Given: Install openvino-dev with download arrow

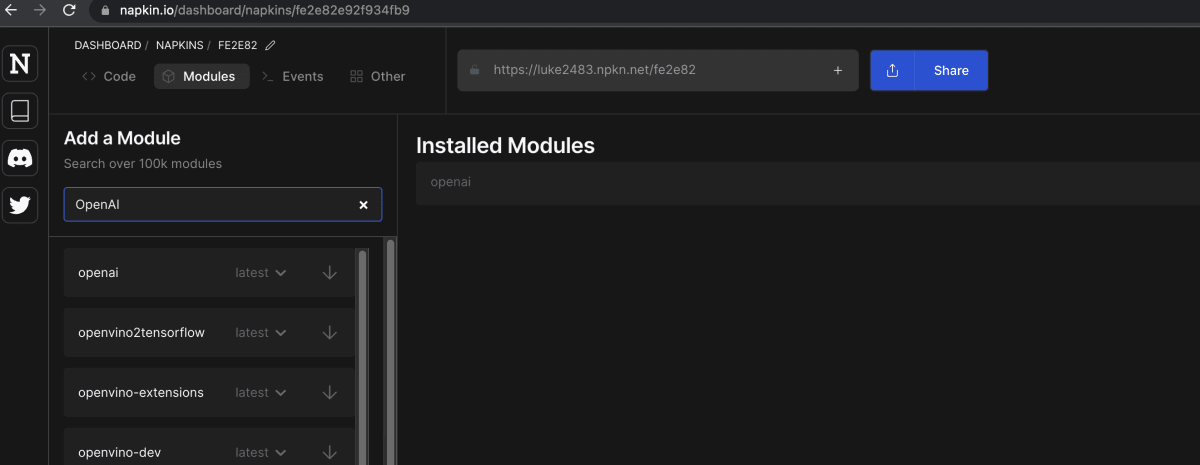Looking at the screenshot, I should point(330,453).
